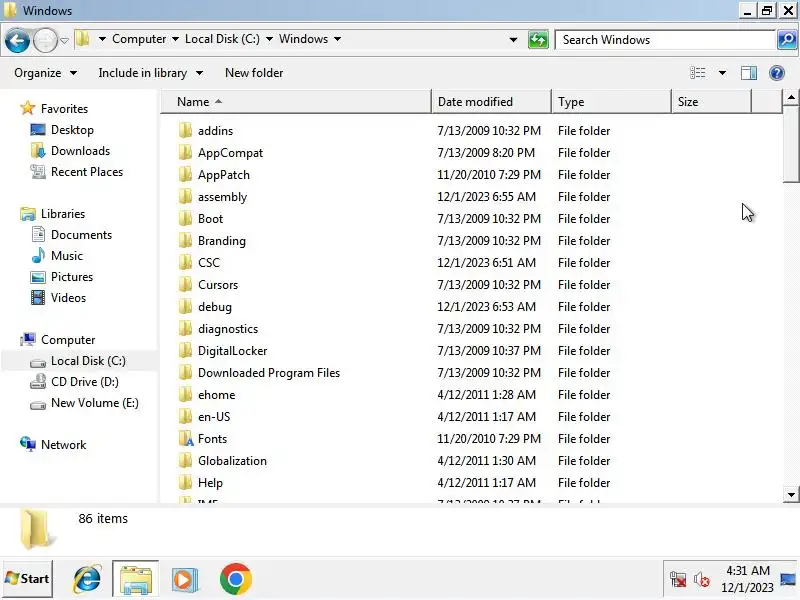Sort by the Type column header
The width and height of the screenshot is (800, 600).
click(x=611, y=102)
